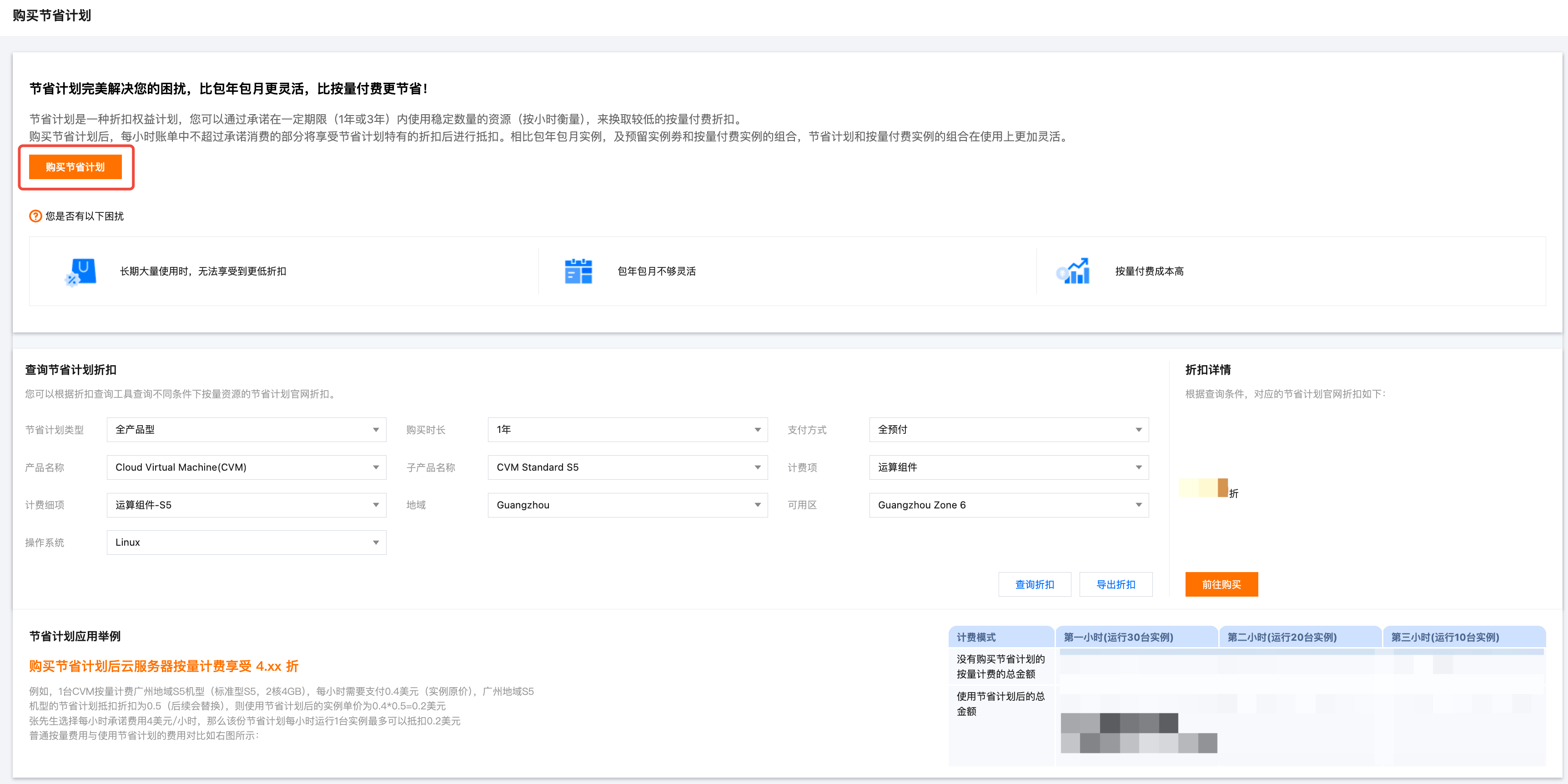Screen dimensions: 1568x784
Task: Click the 计费模式 table header
Action: [976, 637]
